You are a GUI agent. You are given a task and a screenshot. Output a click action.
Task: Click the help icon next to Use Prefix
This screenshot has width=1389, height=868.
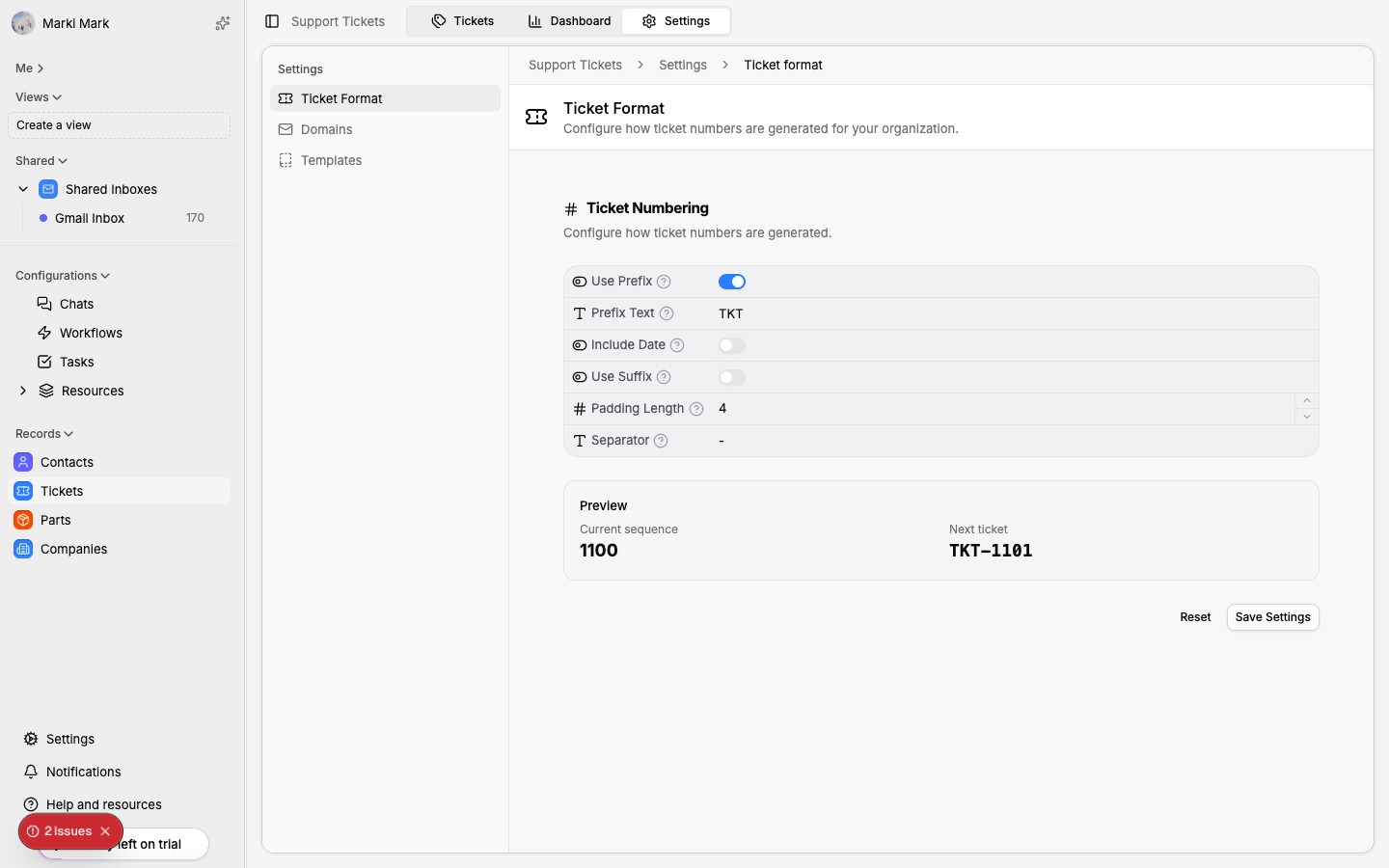(x=664, y=282)
